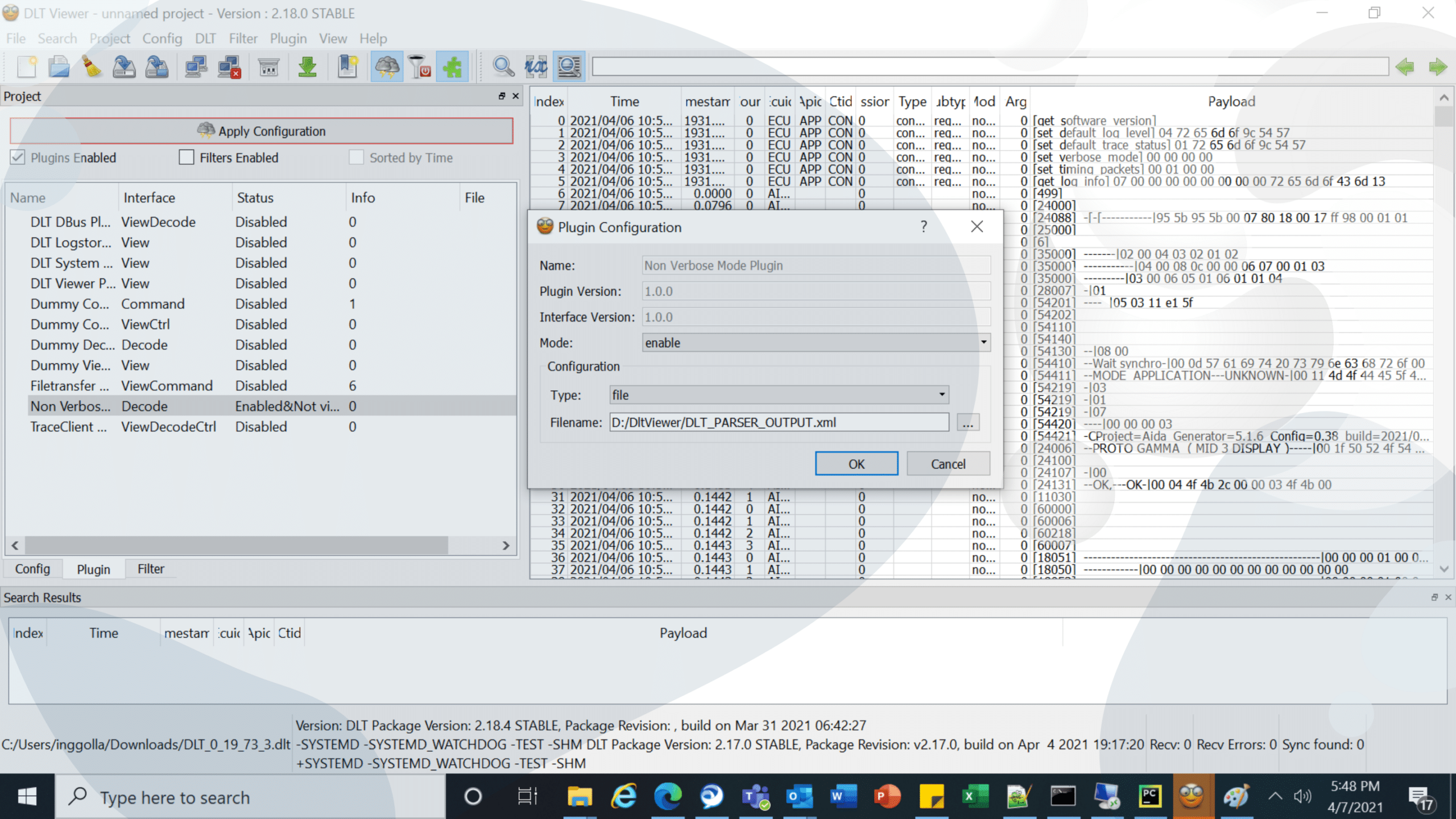
Task: Open the Mode dropdown set to enable
Action: (x=816, y=342)
